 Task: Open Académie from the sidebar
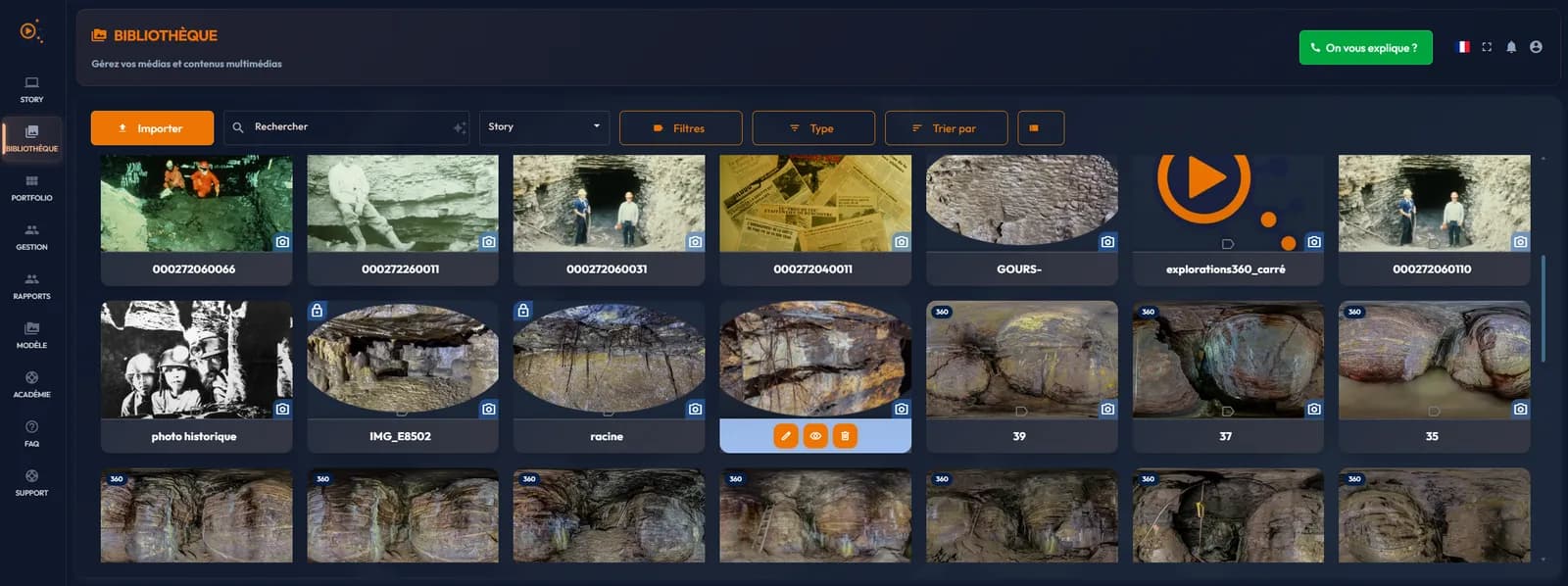[31, 384]
